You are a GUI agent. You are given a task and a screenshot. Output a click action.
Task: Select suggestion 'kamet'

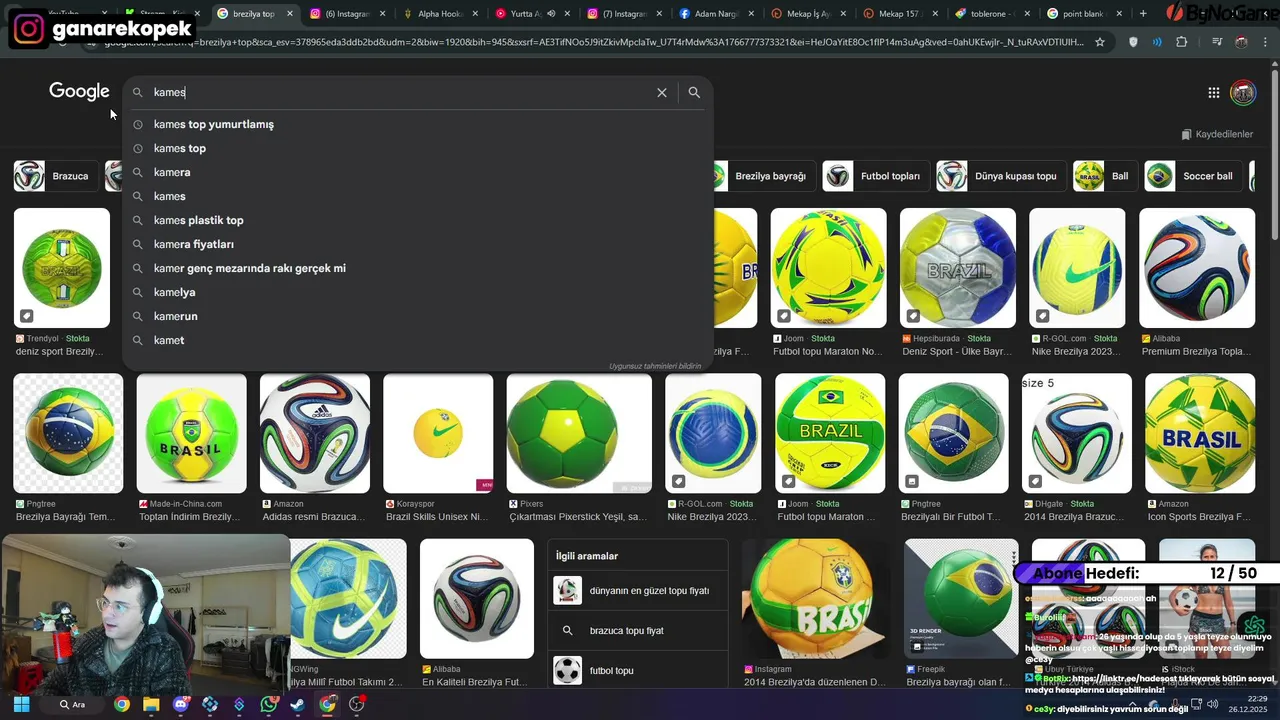[x=418, y=340]
